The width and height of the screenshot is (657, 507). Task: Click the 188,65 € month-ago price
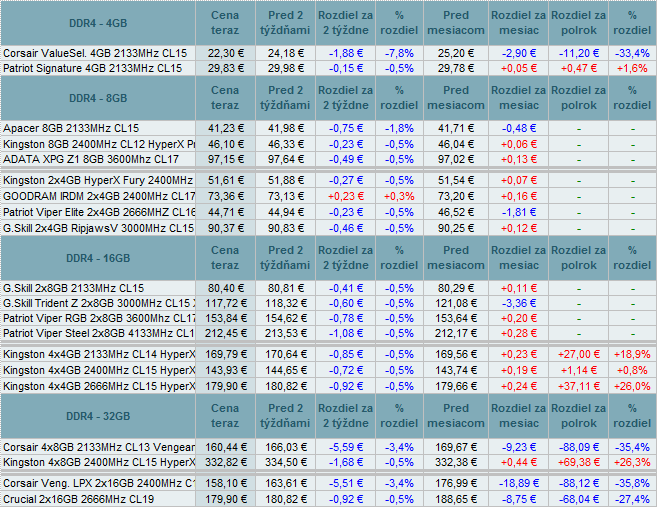click(x=456, y=499)
